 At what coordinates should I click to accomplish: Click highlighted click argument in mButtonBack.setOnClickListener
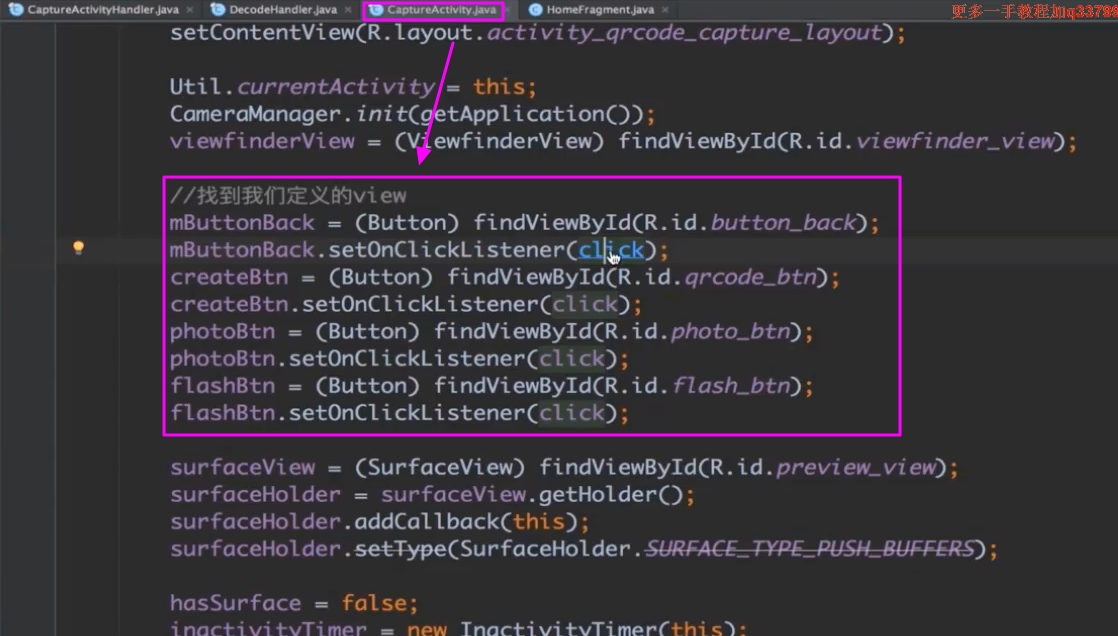point(611,250)
